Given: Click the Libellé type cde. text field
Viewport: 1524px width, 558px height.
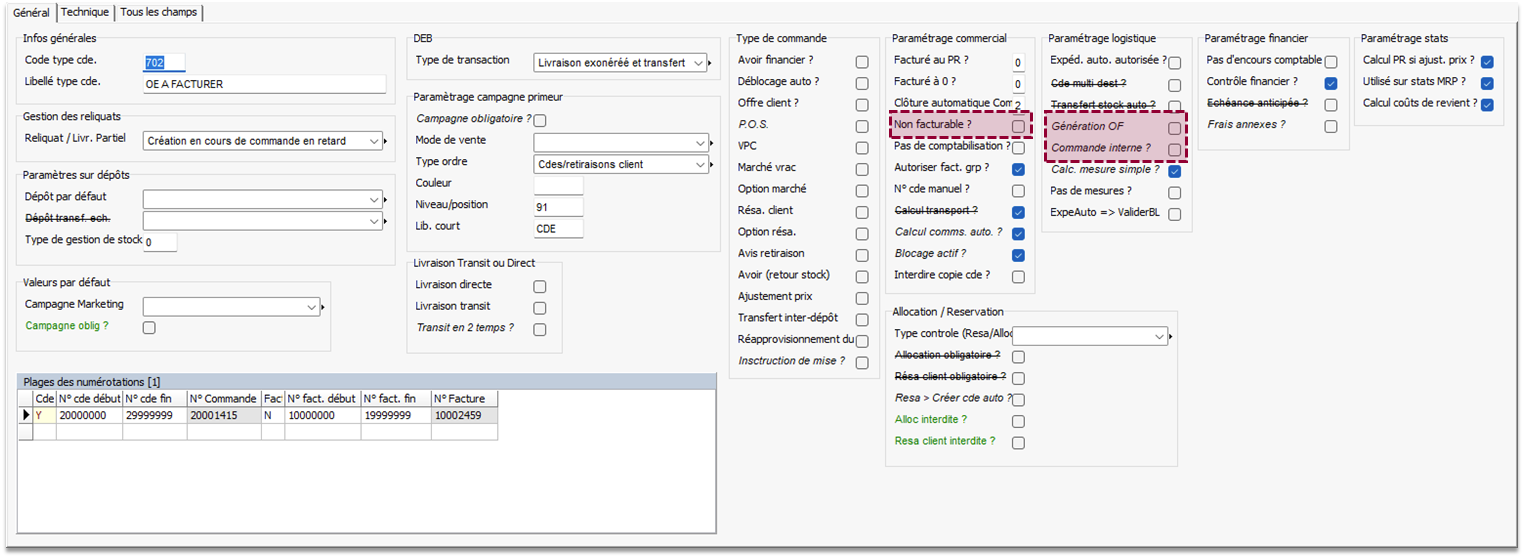Looking at the screenshot, I should [x=264, y=85].
